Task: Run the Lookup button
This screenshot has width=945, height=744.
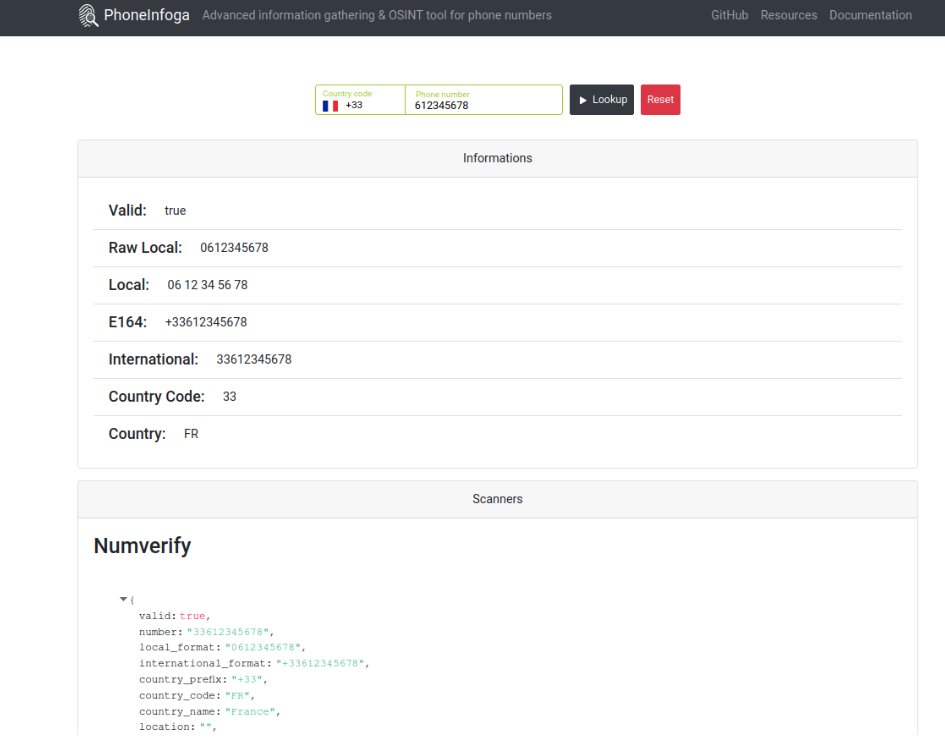Action: click(x=601, y=99)
